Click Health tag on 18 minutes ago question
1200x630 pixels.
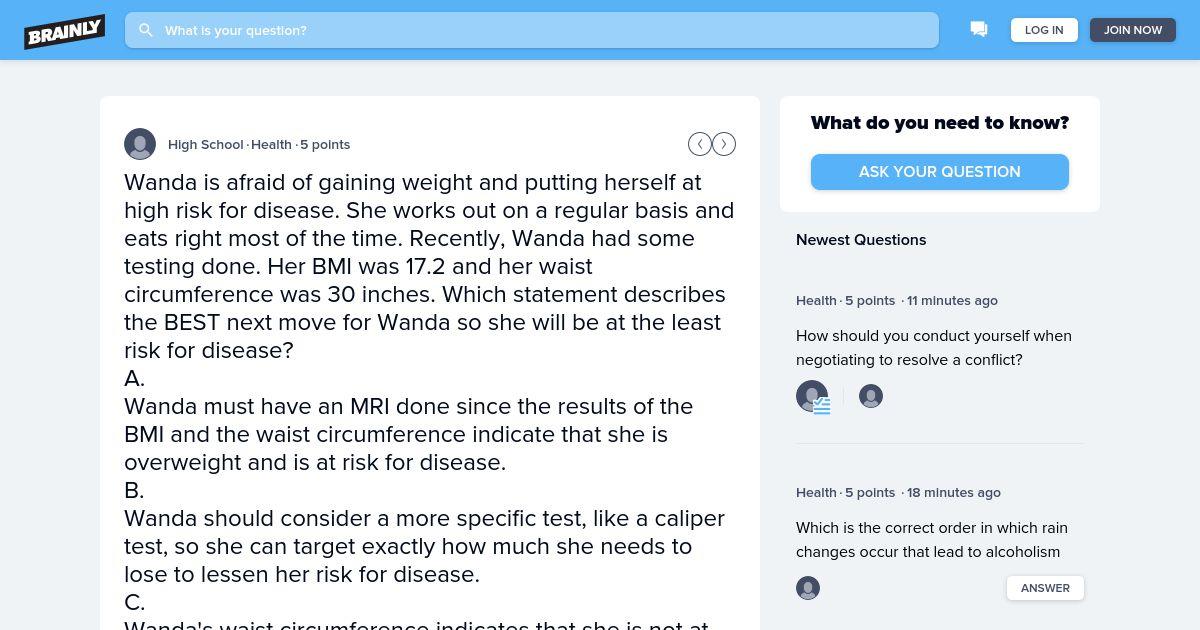pyautogui.click(x=816, y=492)
